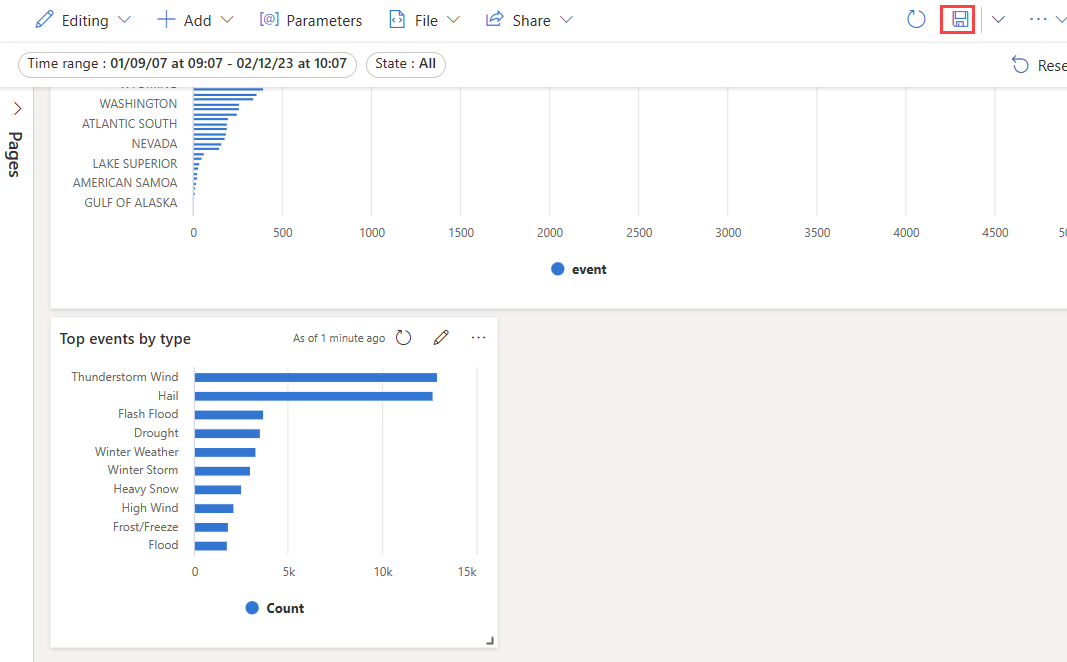Edit the Top events by type tile
Image resolution: width=1067 pixels, height=662 pixels.
tap(441, 338)
